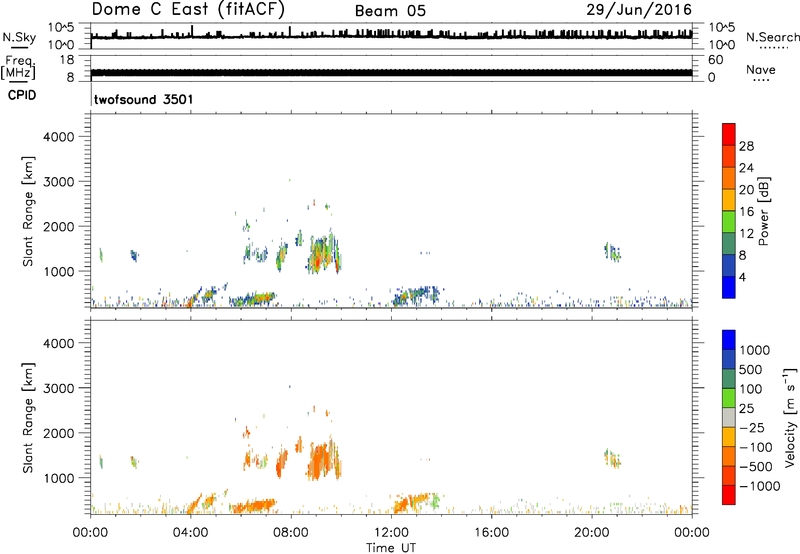Click the echo patch near 20:45 in power panel
The width and height of the screenshot is (800, 554).
point(612,252)
